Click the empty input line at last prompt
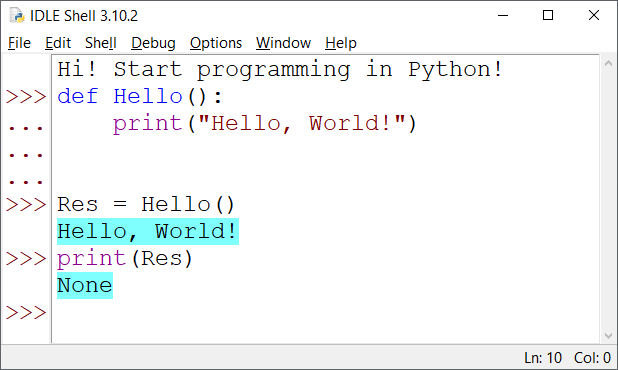Screen dimensions: 618x370 (x=326, y=313)
